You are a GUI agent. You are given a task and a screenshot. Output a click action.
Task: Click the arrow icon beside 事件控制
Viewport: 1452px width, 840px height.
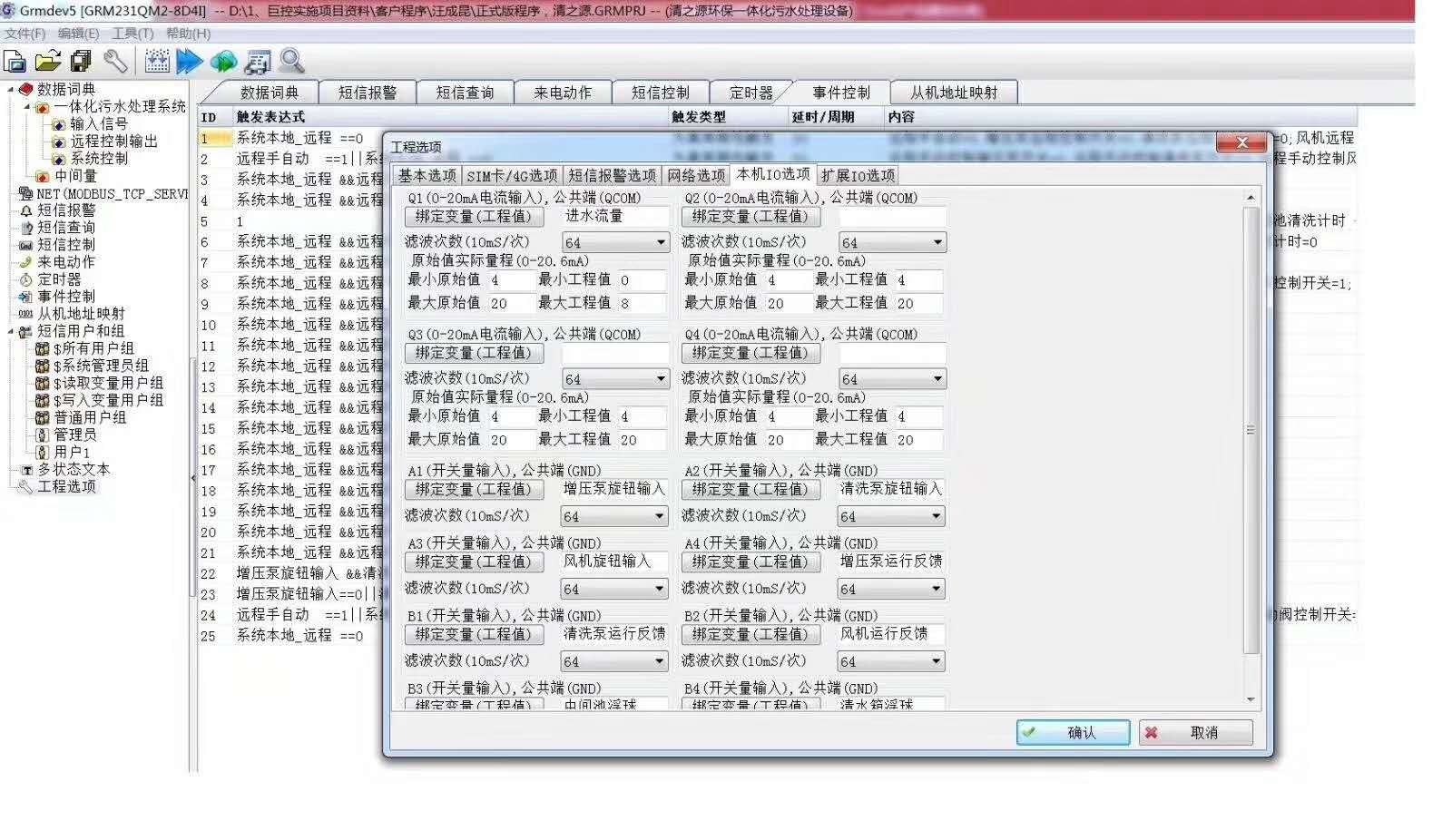(x=25, y=297)
